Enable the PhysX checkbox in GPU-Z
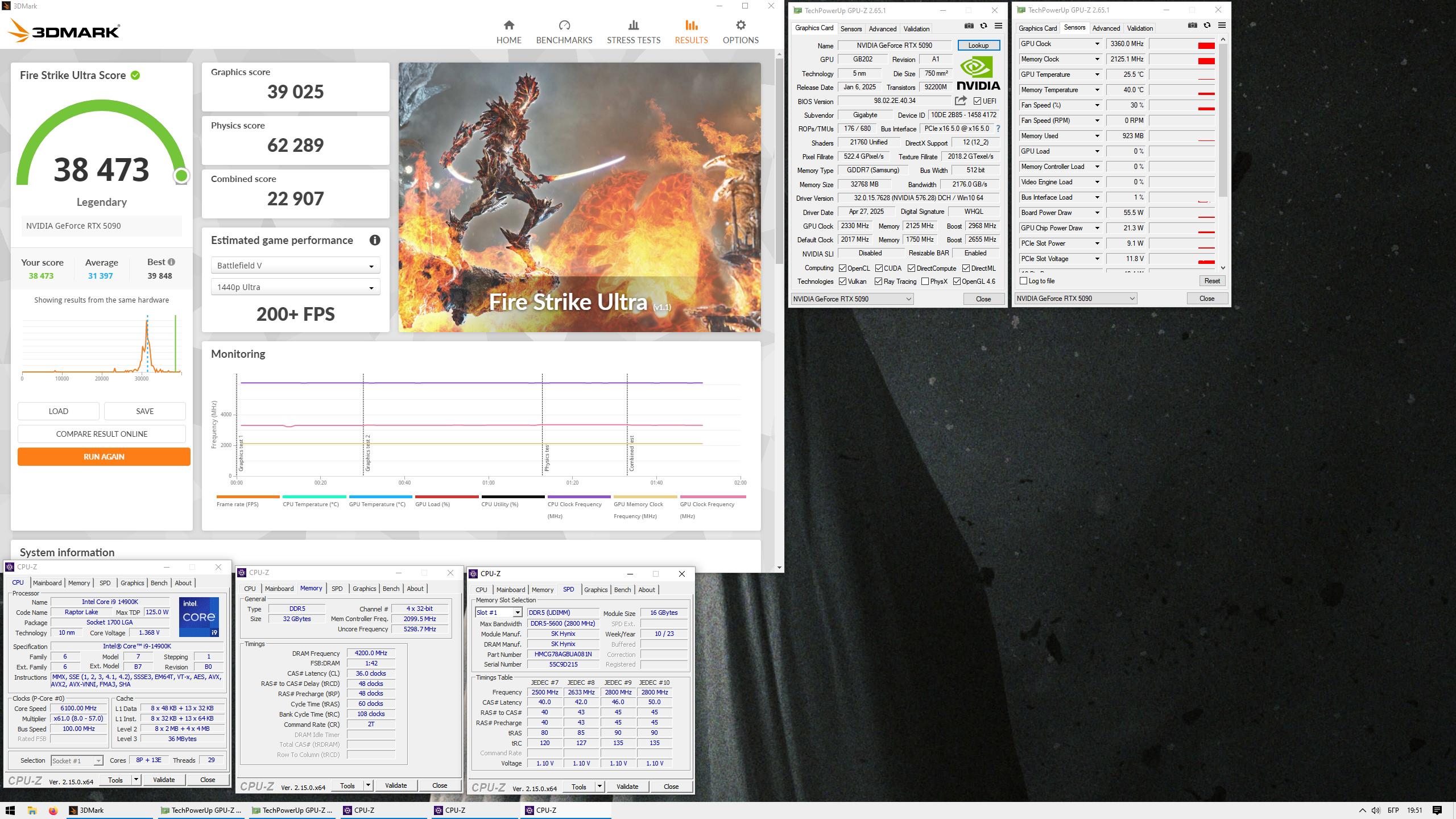 pyautogui.click(x=925, y=282)
